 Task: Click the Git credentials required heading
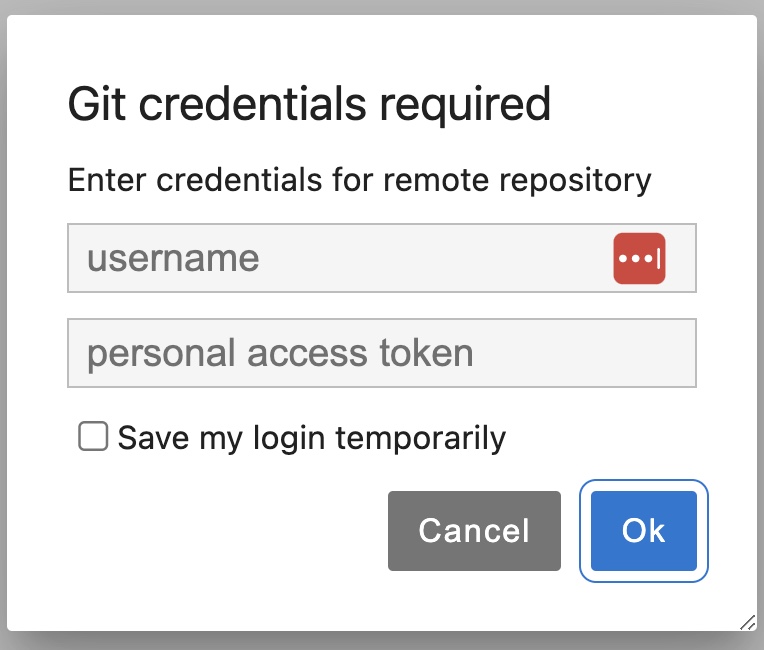tap(309, 104)
